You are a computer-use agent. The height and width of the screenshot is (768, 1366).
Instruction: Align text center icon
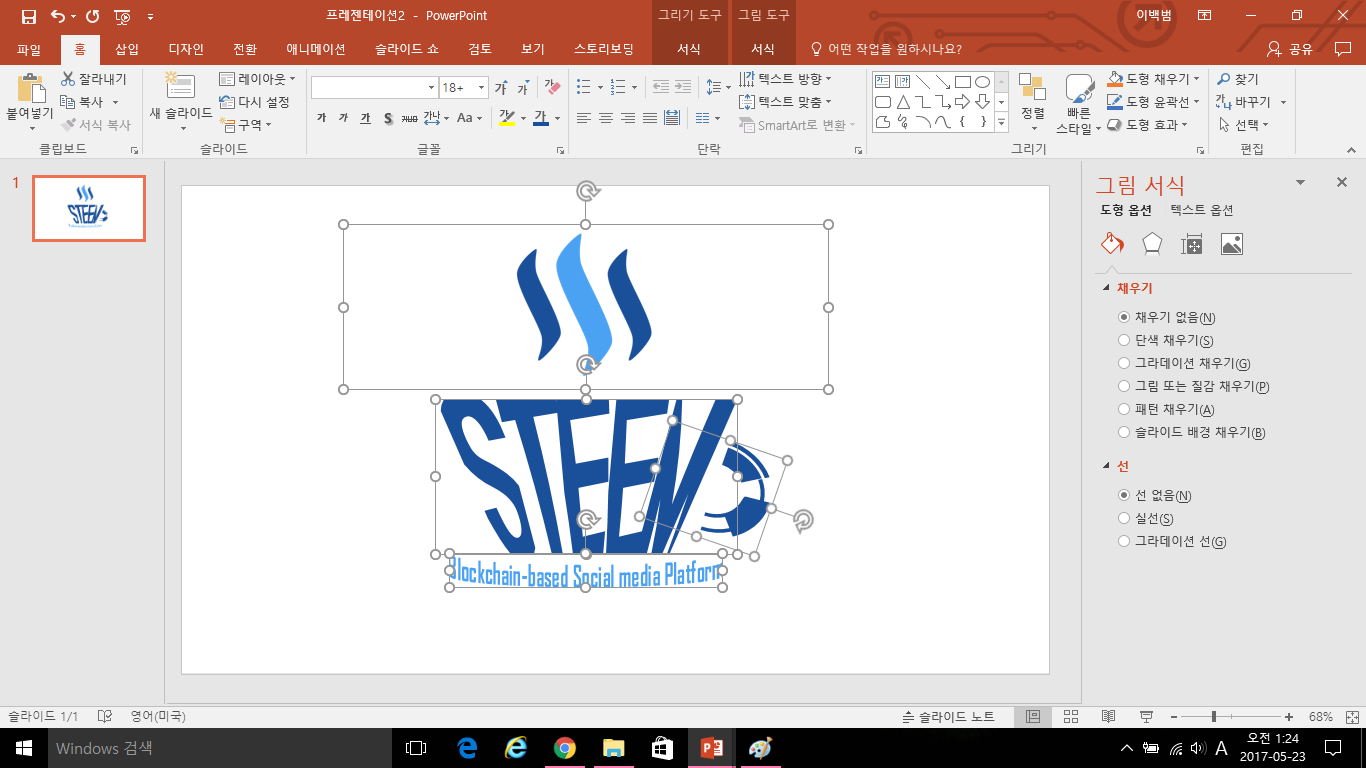pos(606,118)
